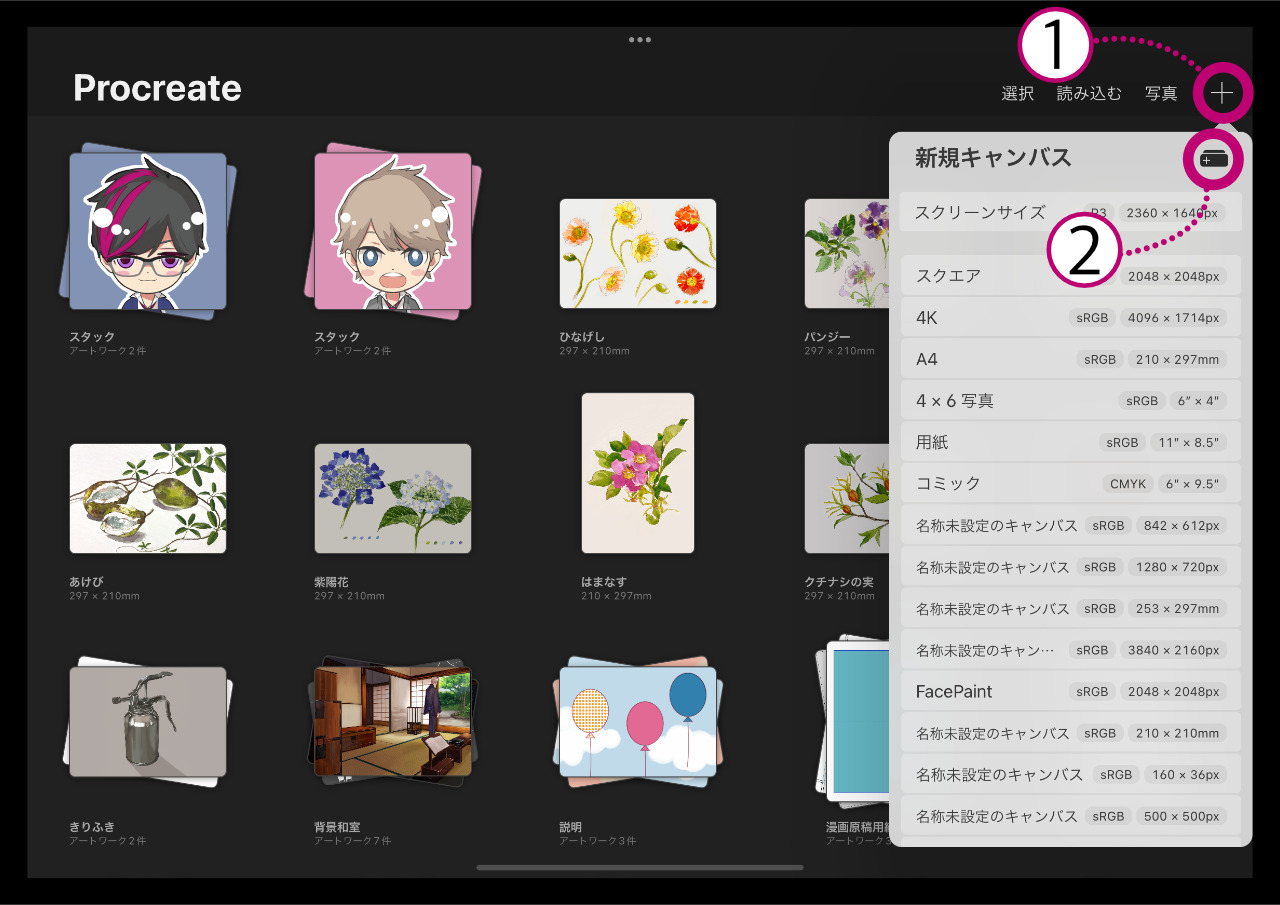Tap the きりふき stack title
This screenshot has width=1280, height=905.
point(92,827)
